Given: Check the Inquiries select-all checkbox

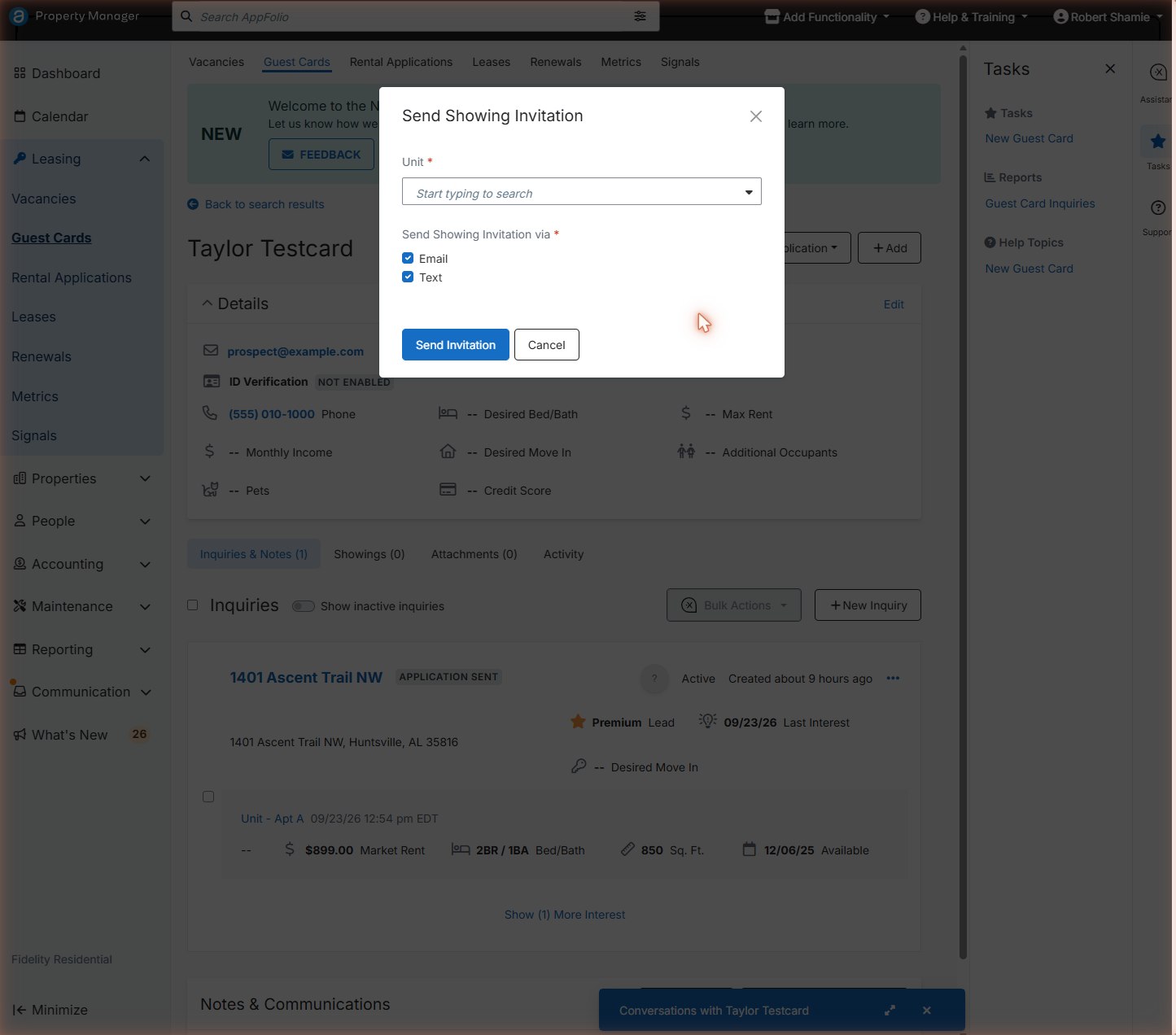Looking at the screenshot, I should tap(193, 605).
